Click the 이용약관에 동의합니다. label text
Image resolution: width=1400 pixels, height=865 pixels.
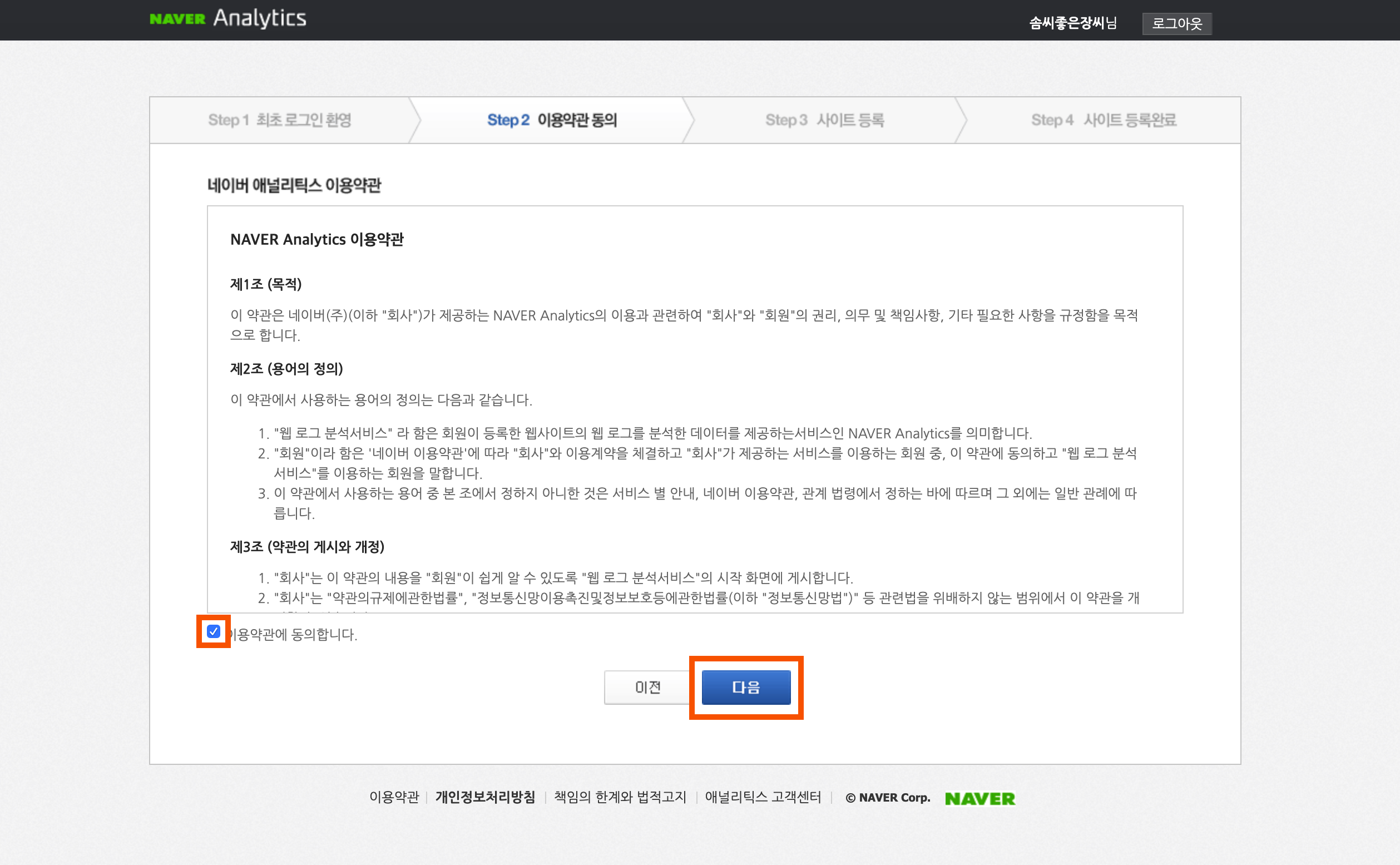point(292,635)
